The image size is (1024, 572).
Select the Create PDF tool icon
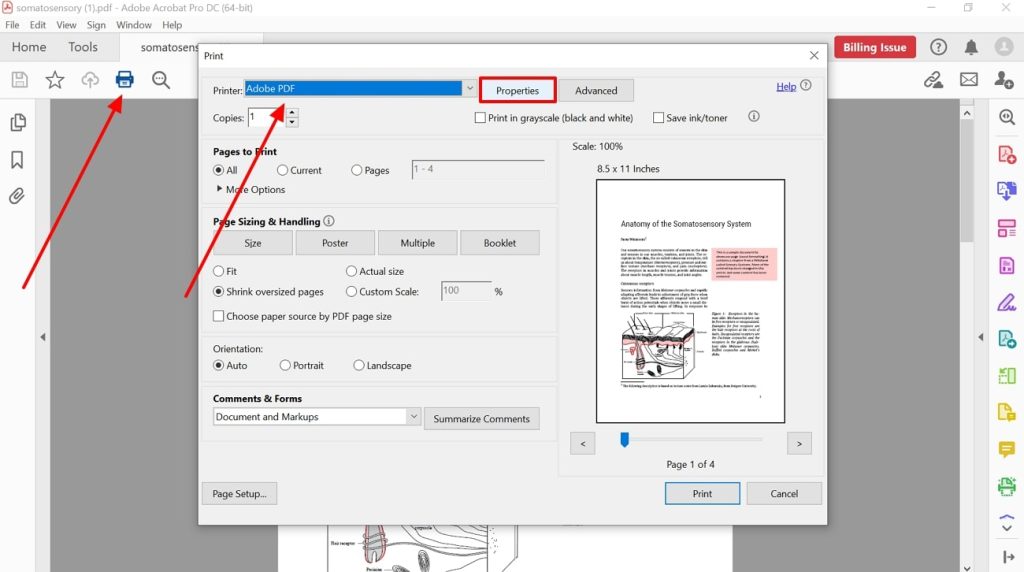(1007, 155)
